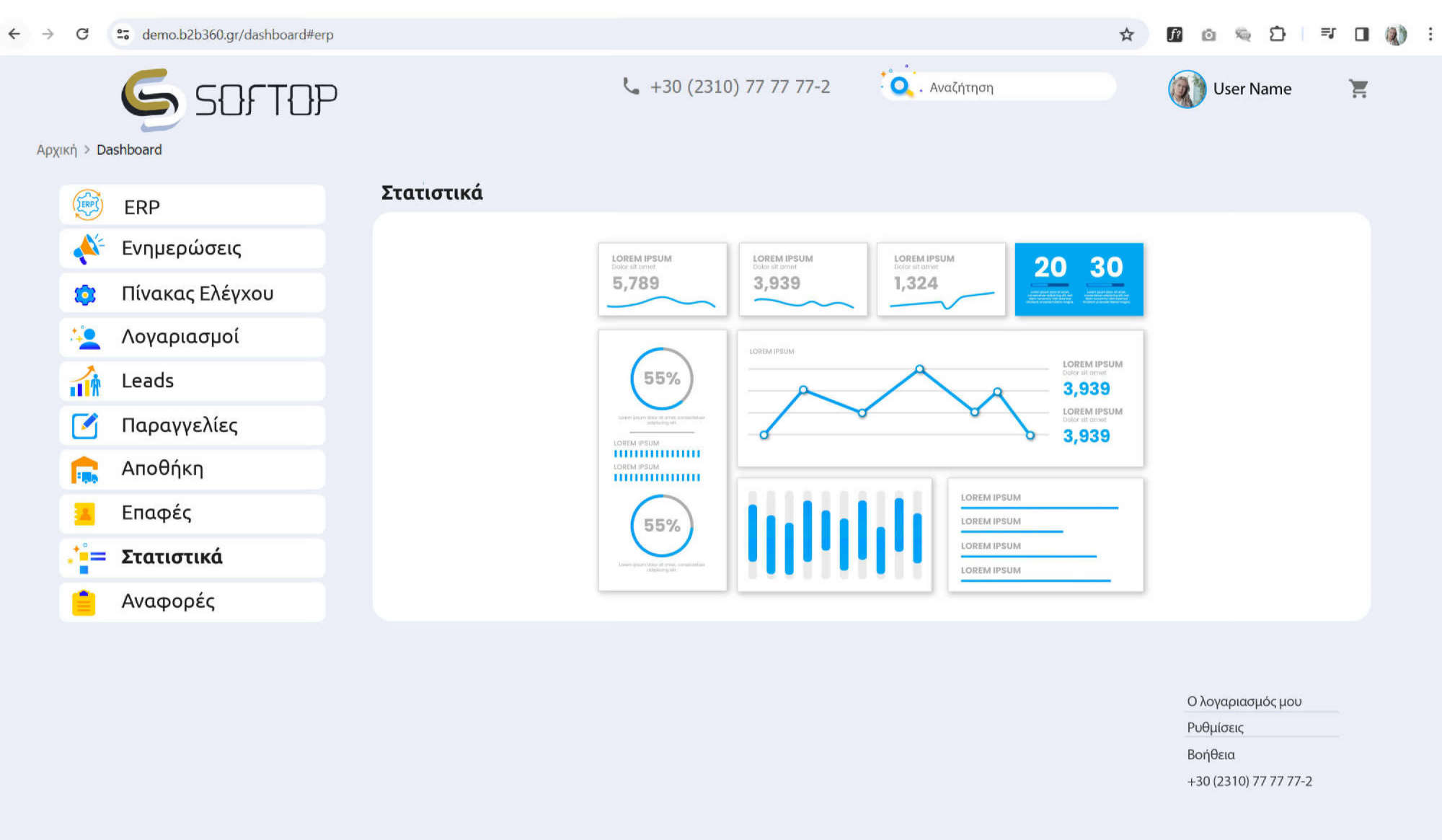The image size is (1442, 840).
Task: Click the Leads chart icon
Action: [x=85, y=381]
